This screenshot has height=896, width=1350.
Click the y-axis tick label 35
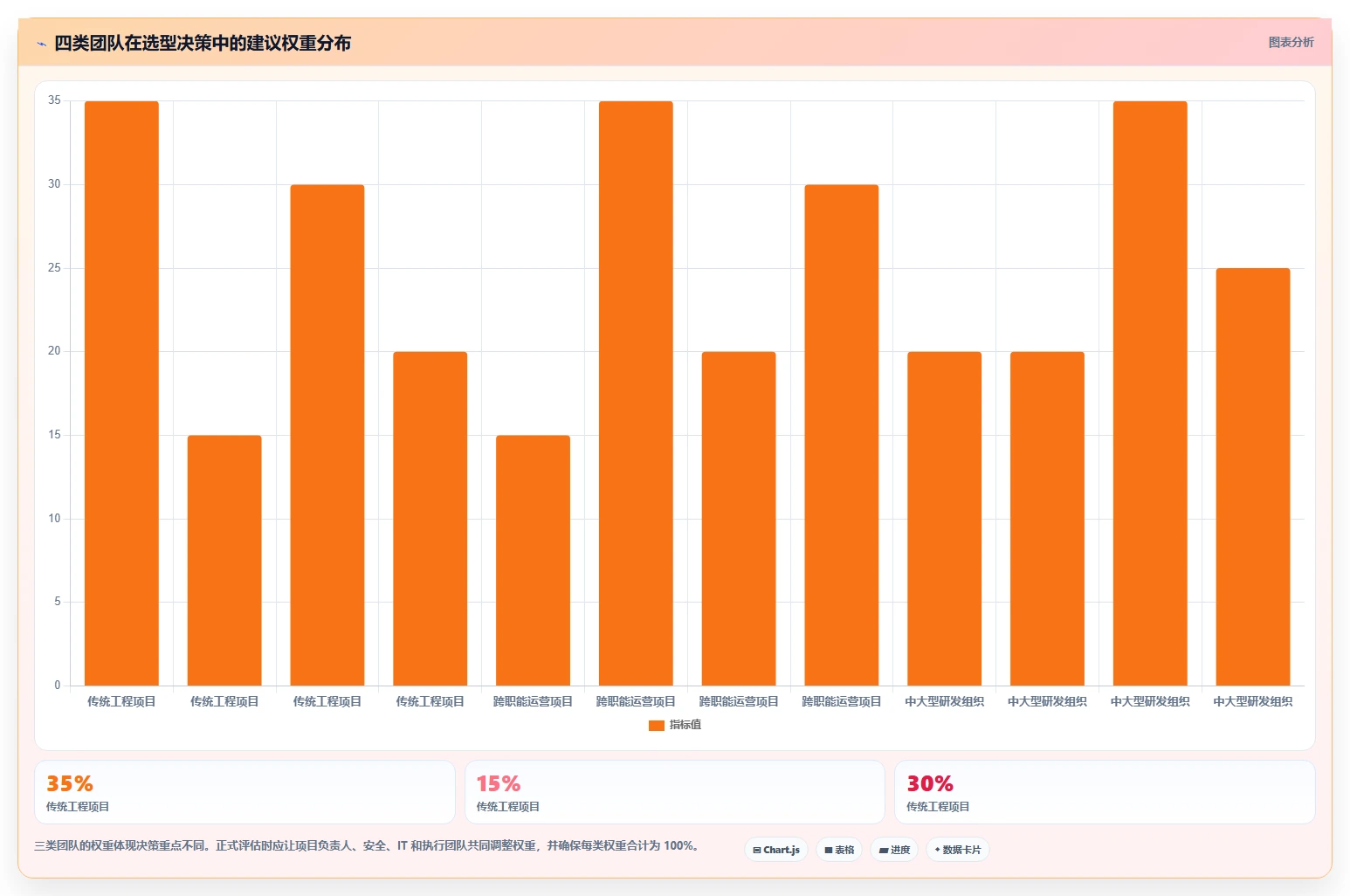pos(55,100)
